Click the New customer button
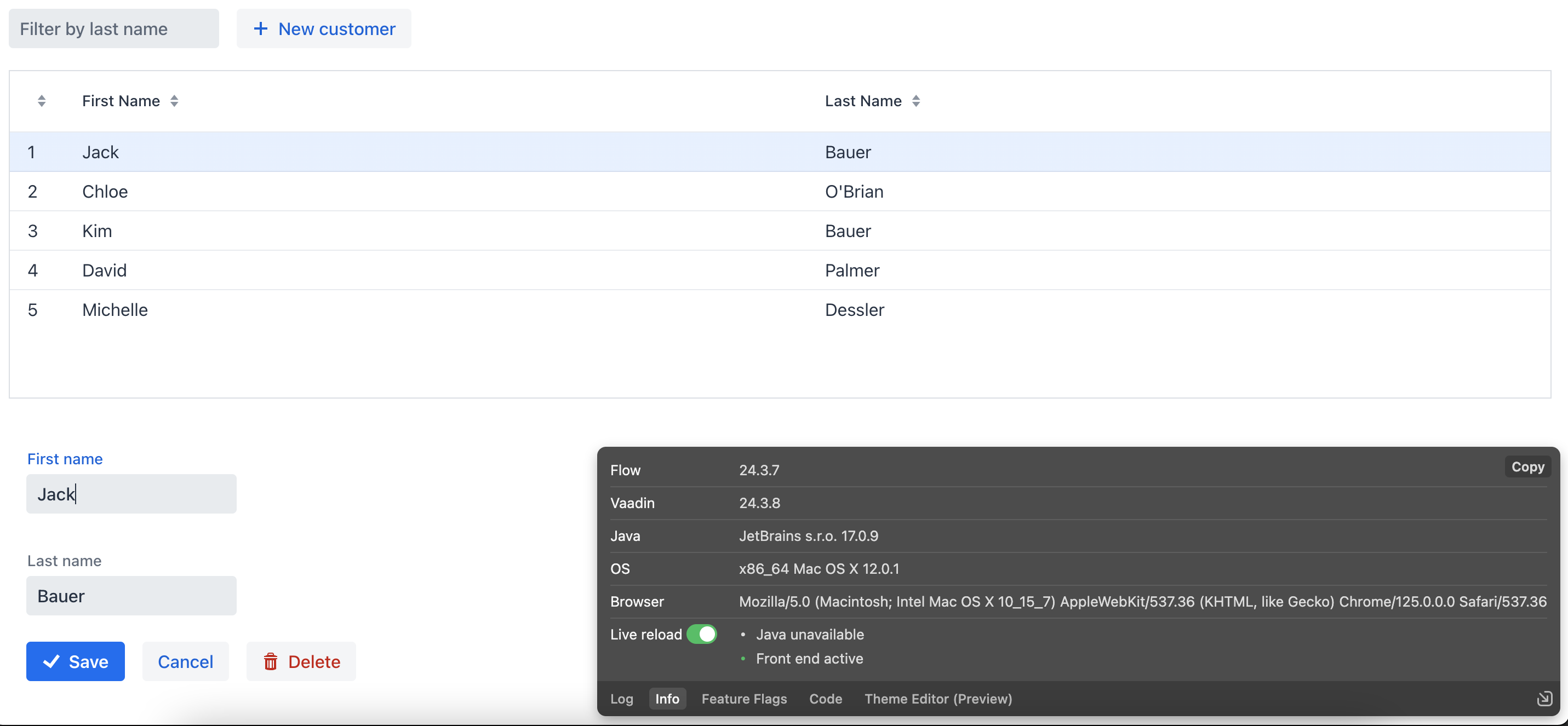Viewport: 1568px width, 726px height. [324, 28]
